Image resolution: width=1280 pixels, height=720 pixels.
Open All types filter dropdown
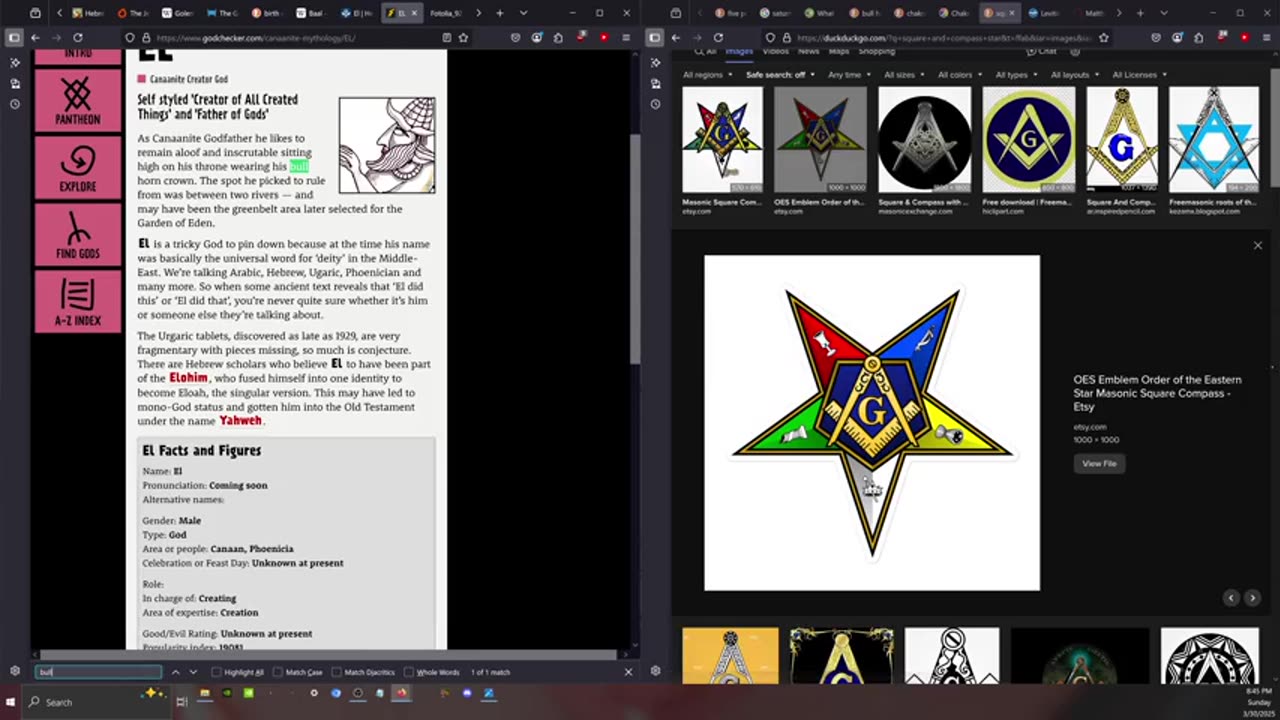click(x=1015, y=75)
